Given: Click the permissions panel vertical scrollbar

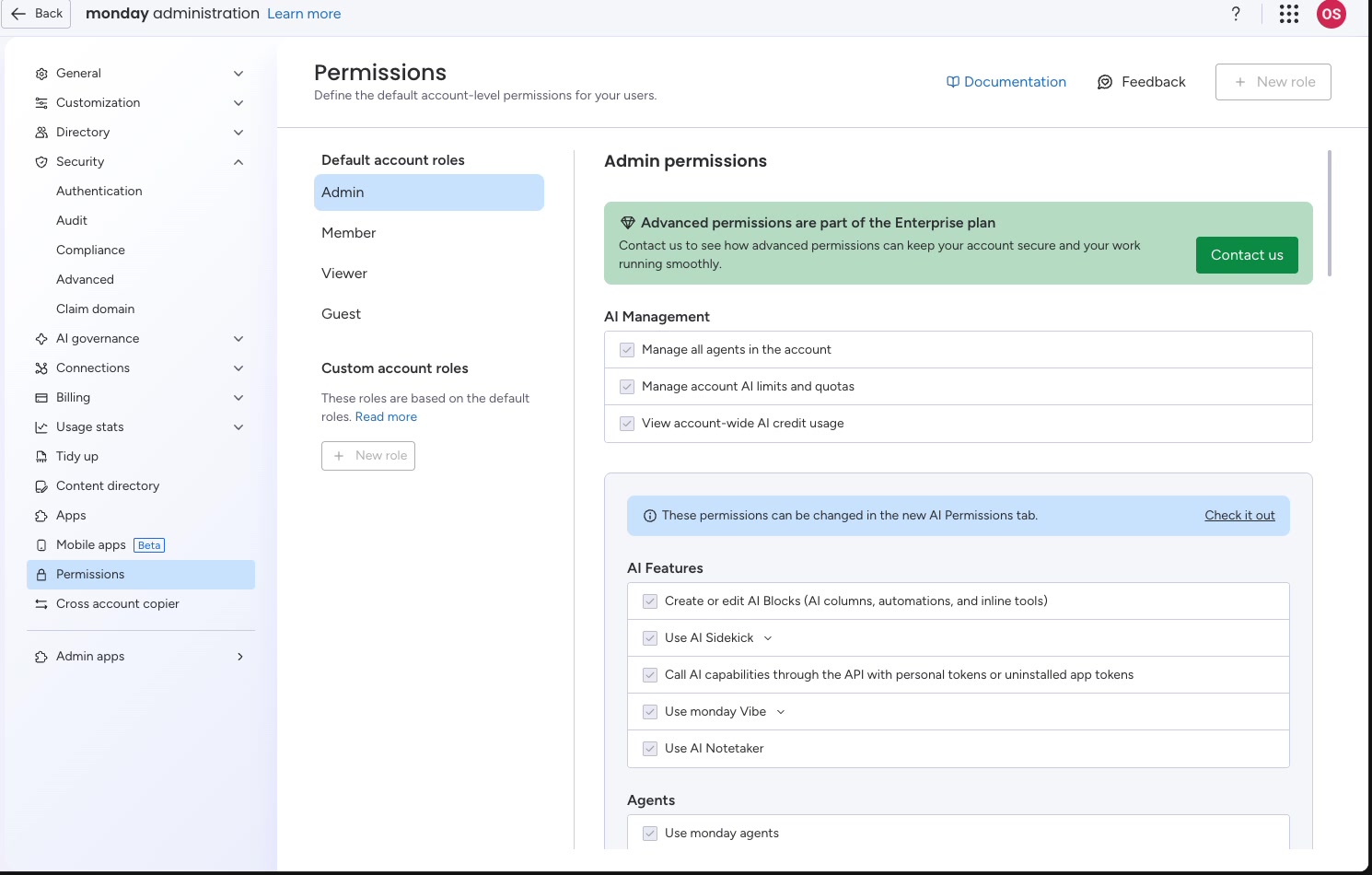Looking at the screenshot, I should [x=1330, y=213].
